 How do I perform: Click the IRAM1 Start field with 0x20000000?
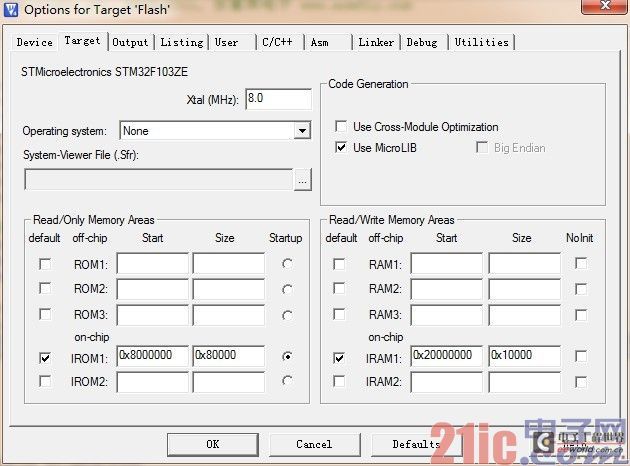coord(446,356)
